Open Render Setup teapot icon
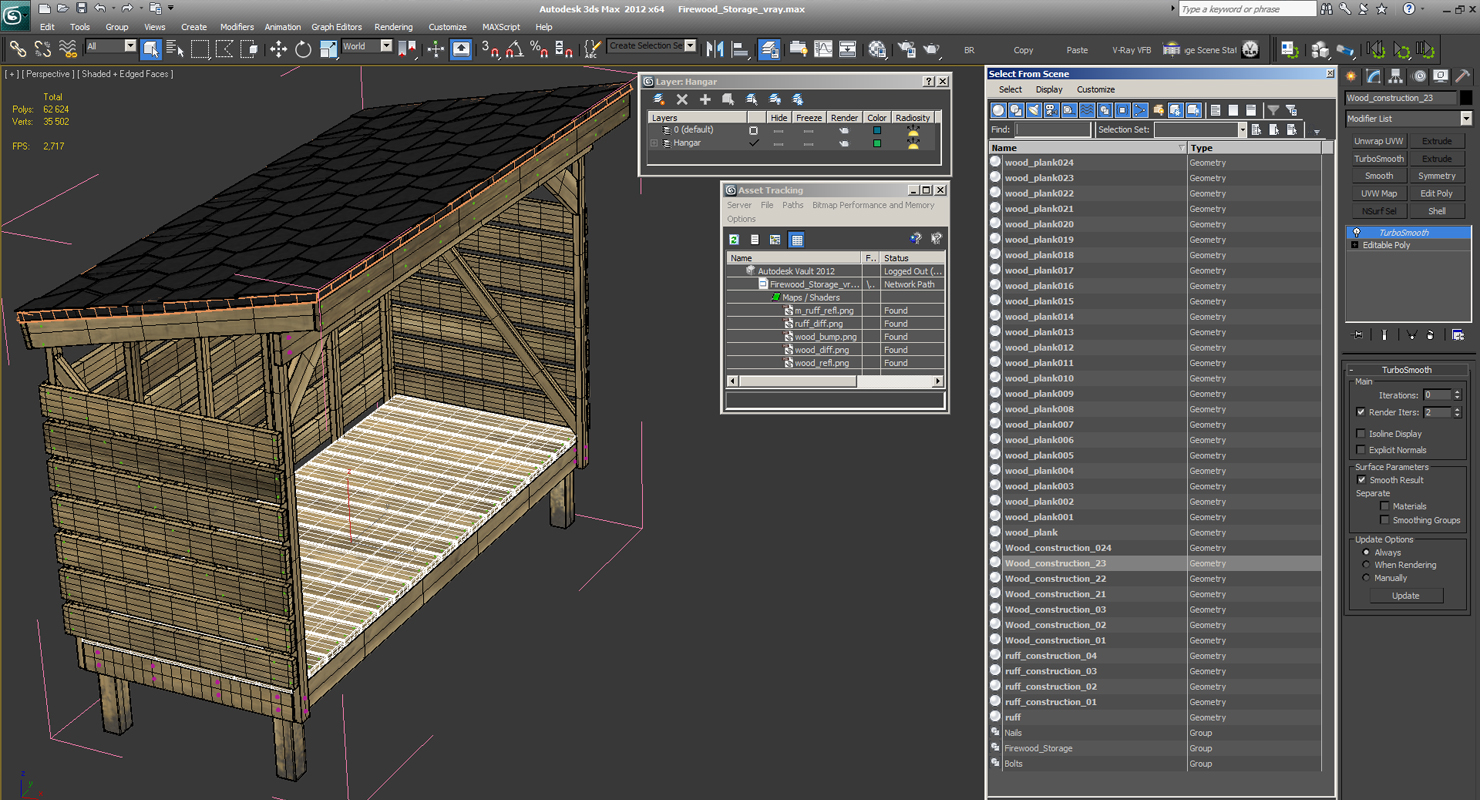This screenshot has width=1480, height=800. coord(906,48)
